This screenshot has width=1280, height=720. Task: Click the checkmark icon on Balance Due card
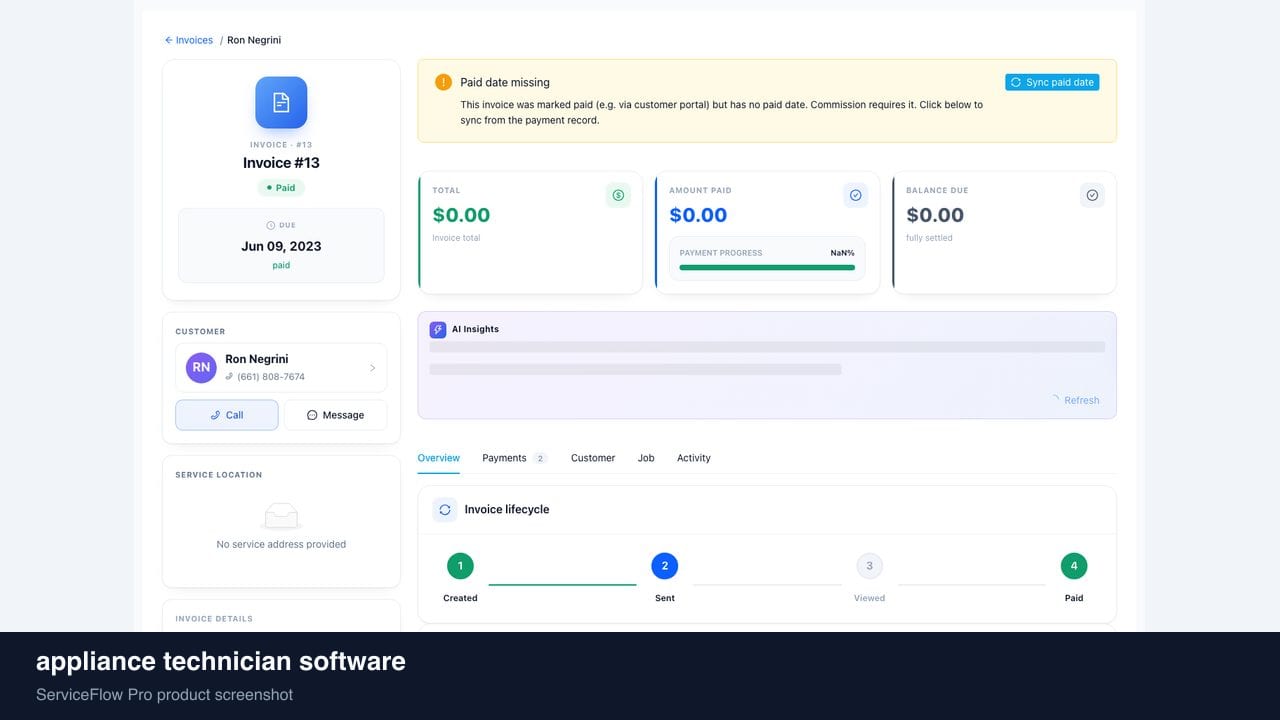(1092, 195)
